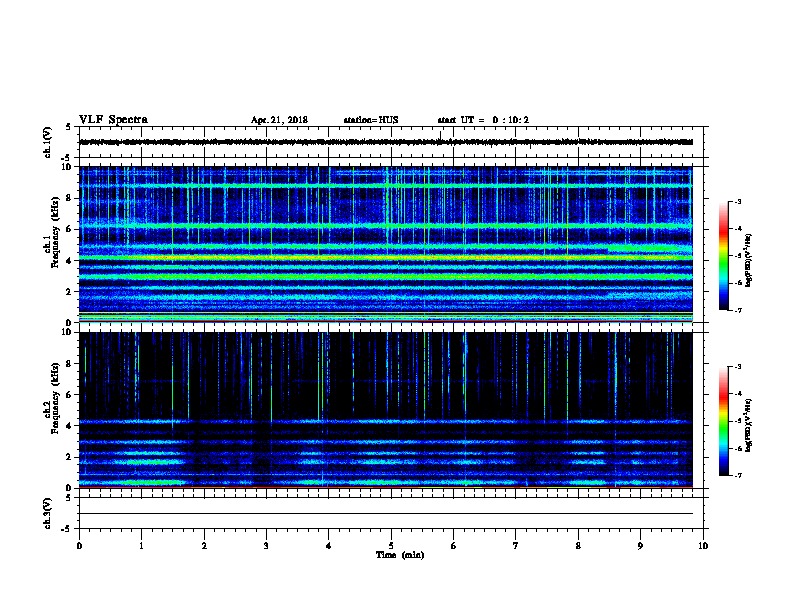792x612 pixels.
Task: Click inside the ch.2 spectrogram panel
Action: 386,410
